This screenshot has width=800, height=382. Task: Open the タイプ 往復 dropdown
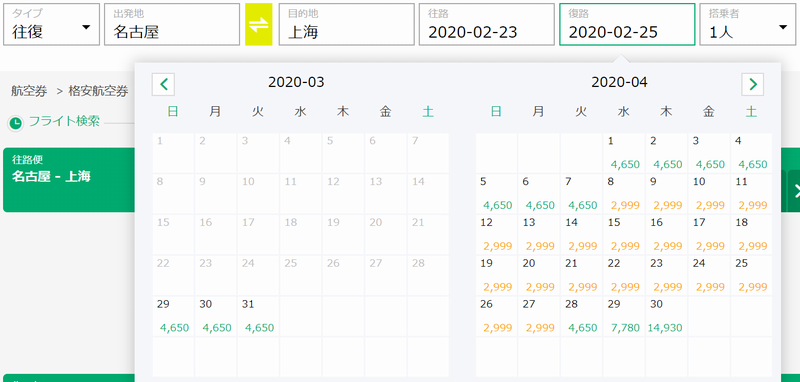click(x=52, y=24)
